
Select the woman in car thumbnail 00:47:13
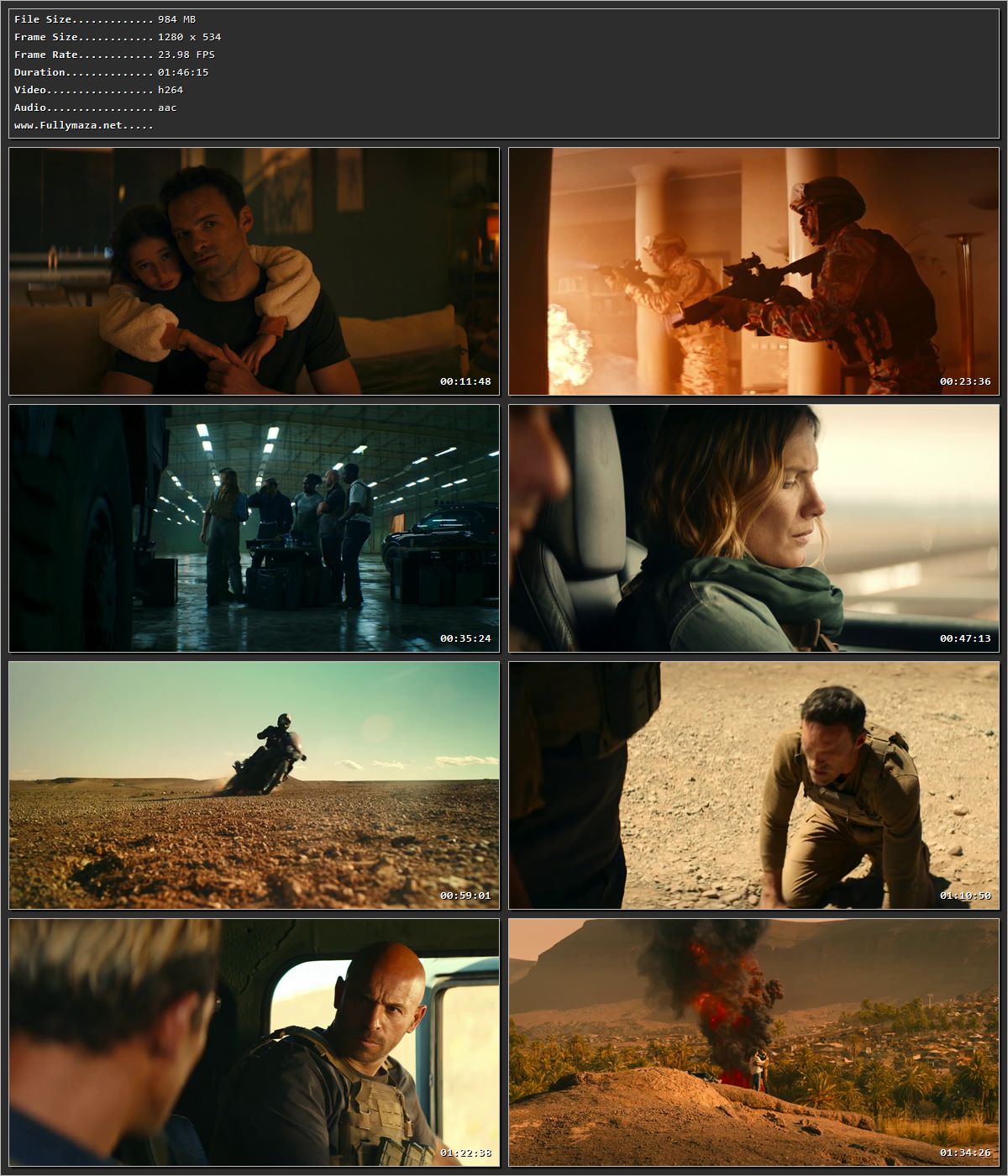pyautogui.click(x=753, y=528)
